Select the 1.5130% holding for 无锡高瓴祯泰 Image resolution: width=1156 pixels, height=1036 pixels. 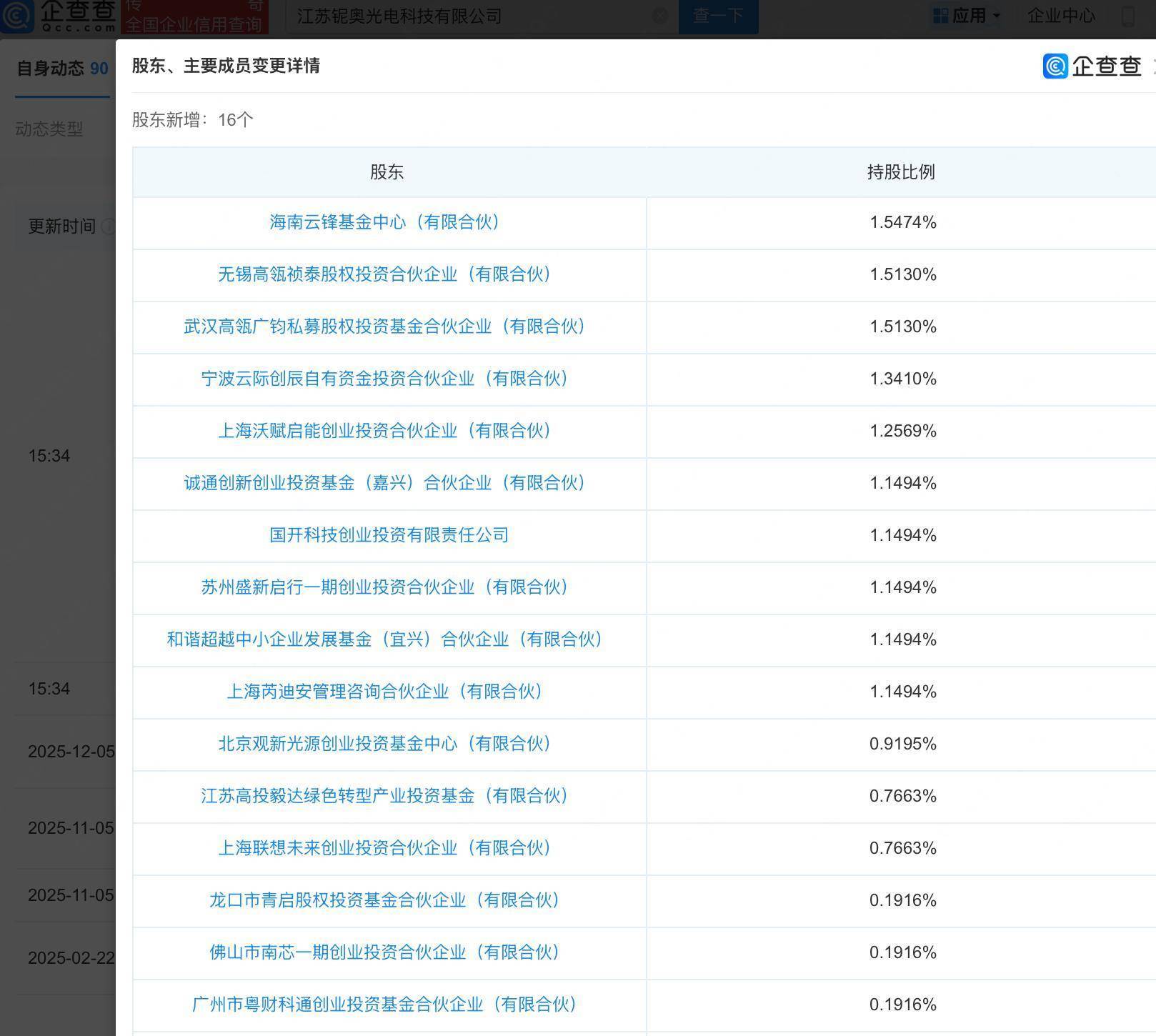(x=903, y=274)
